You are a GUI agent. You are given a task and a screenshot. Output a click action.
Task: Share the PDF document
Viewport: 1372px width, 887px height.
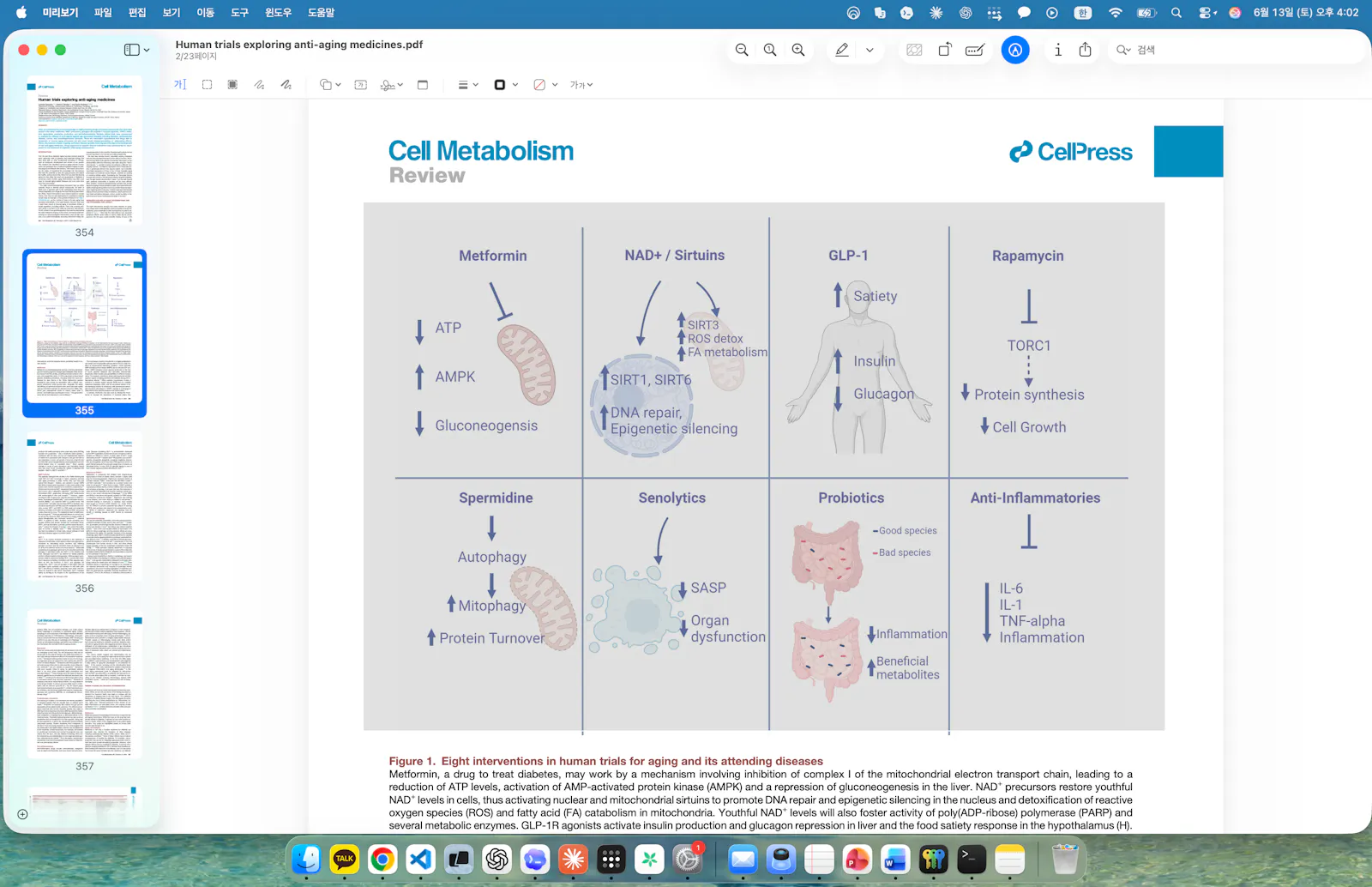pos(1086,50)
